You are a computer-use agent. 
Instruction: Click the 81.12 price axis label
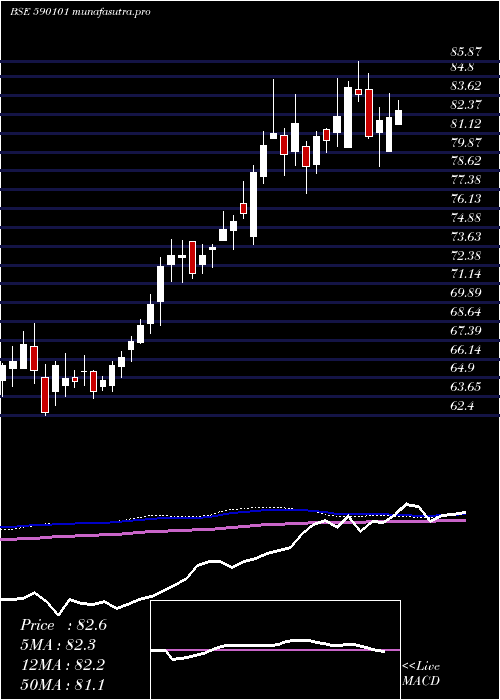[466, 123]
